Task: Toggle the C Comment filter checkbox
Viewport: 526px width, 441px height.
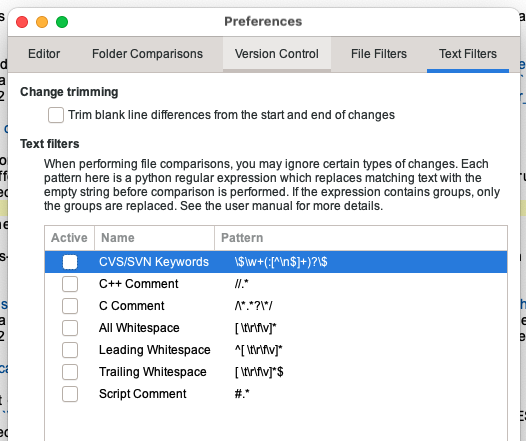Action: (x=70, y=306)
